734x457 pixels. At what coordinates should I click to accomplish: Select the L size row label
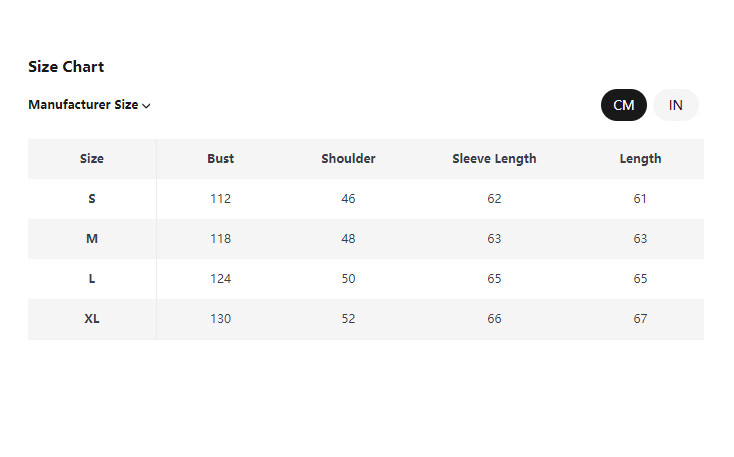[x=92, y=279]
